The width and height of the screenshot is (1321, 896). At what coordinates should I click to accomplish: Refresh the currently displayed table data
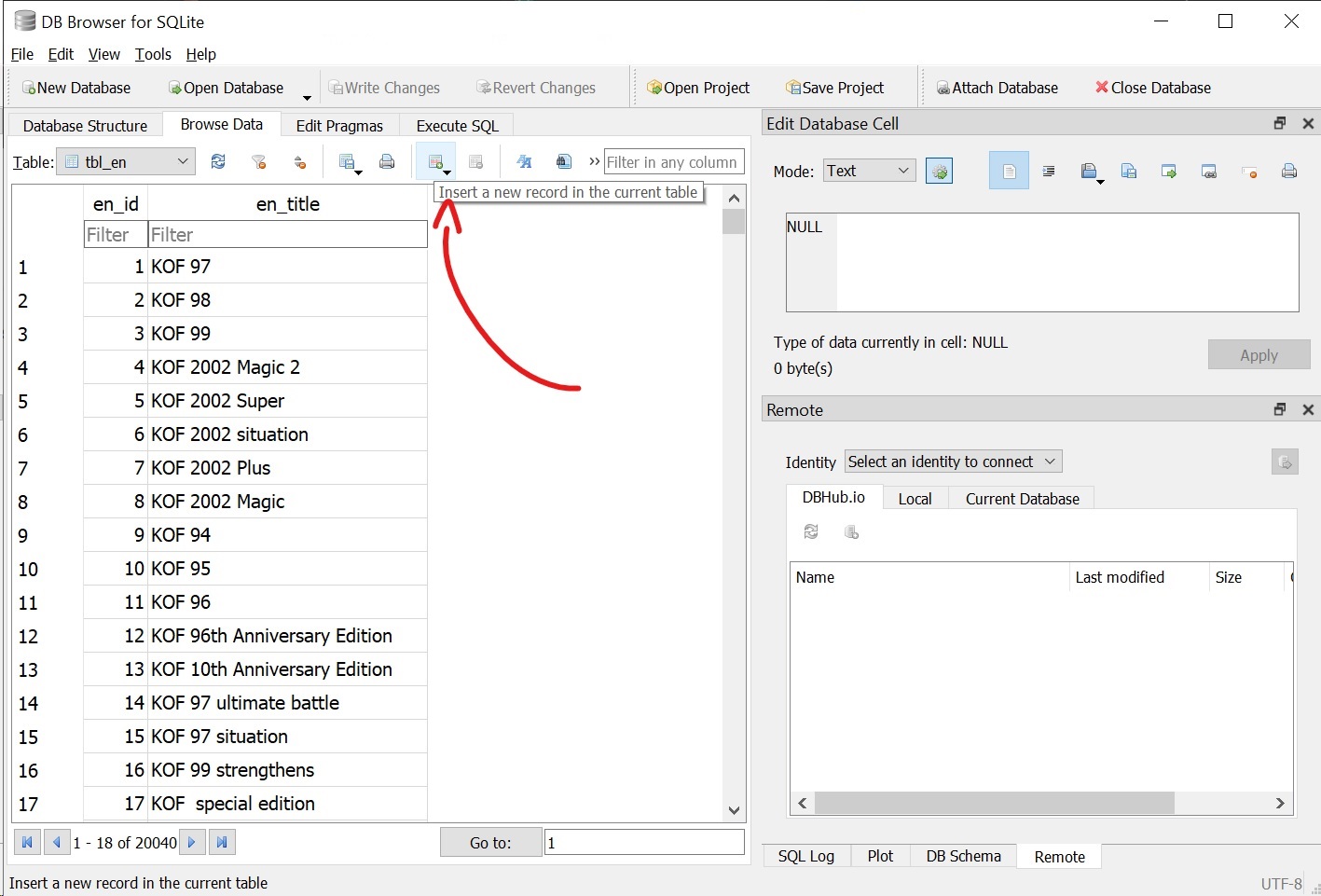click(x=218, y=160)
